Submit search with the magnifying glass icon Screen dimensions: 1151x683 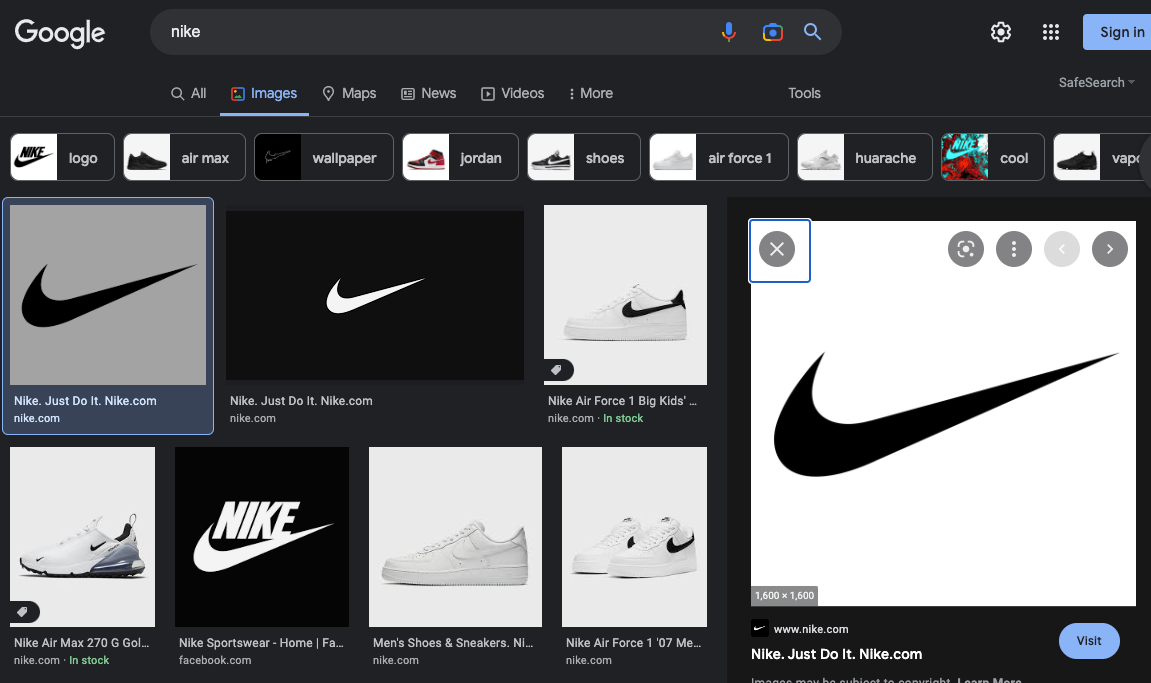coord(812,32)
